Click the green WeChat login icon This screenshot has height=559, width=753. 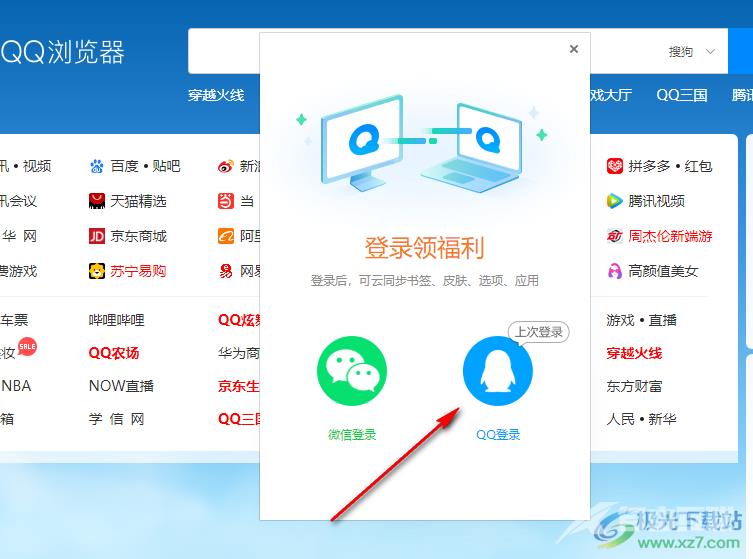point(352,371)
